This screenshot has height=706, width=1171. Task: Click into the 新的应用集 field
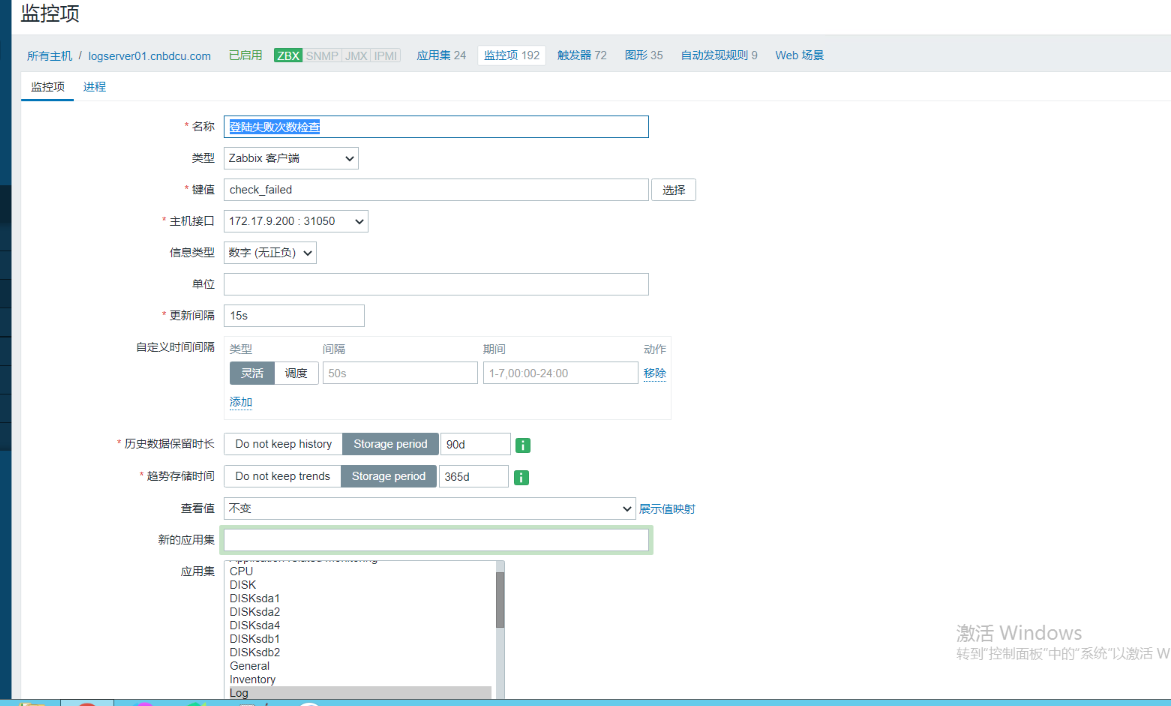[436, 539]
